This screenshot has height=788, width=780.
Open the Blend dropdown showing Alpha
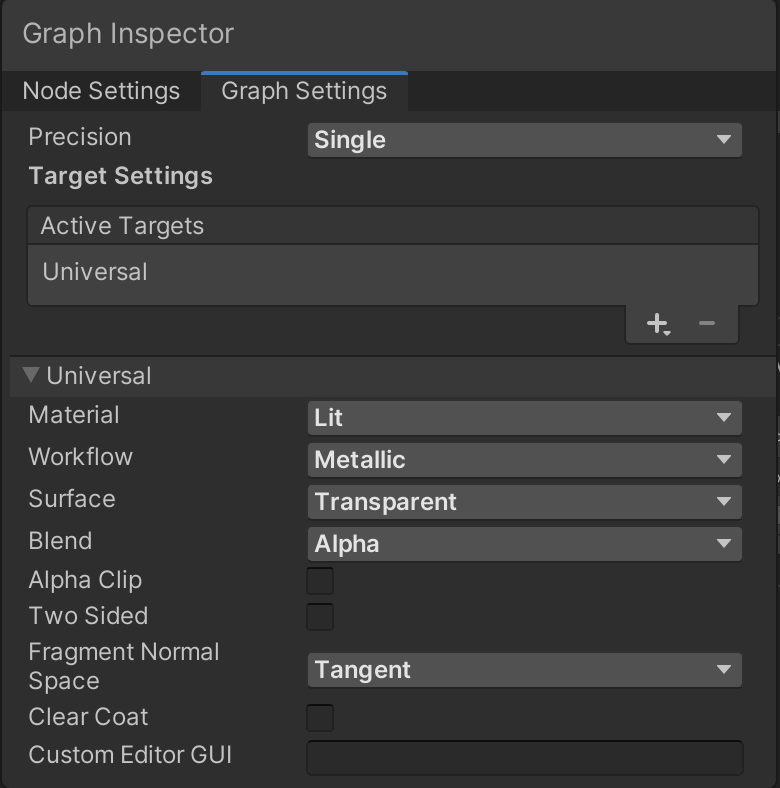coord(524,544)
